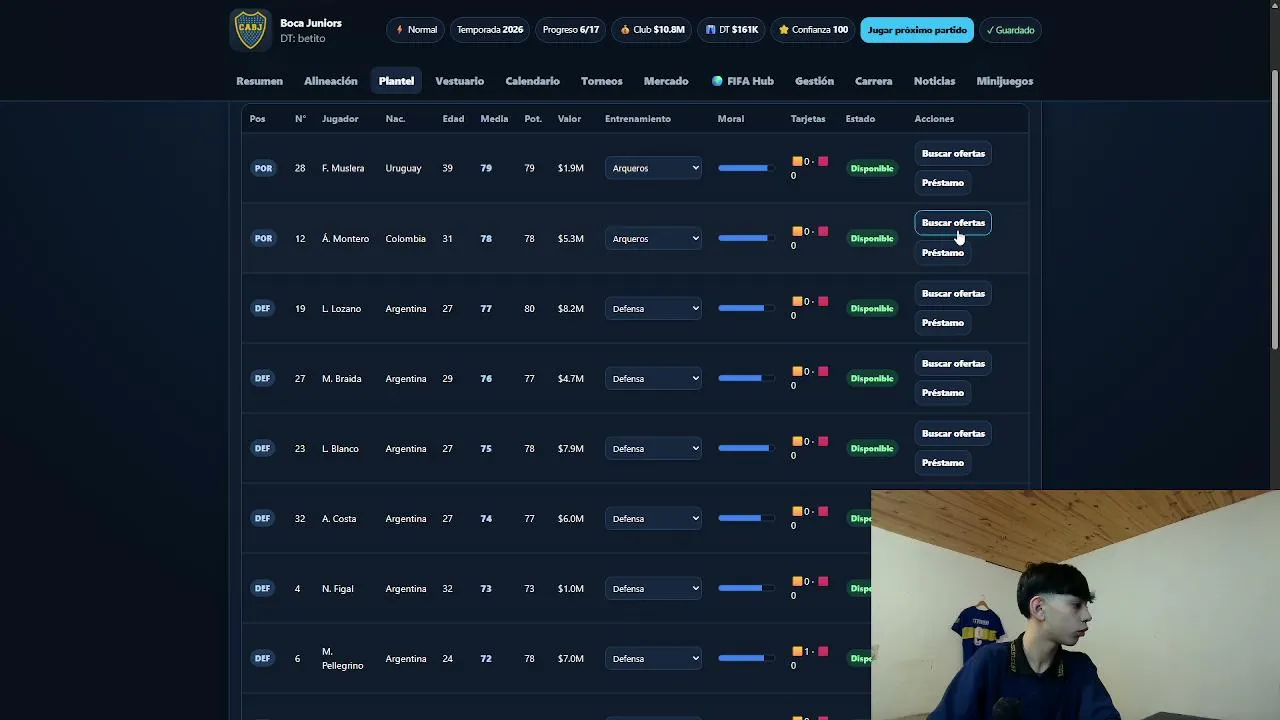Viewport: 1280px width, 720px height.
Task: Click the yellow card icon in A. Costa's row
Action: tap(798, 511)
